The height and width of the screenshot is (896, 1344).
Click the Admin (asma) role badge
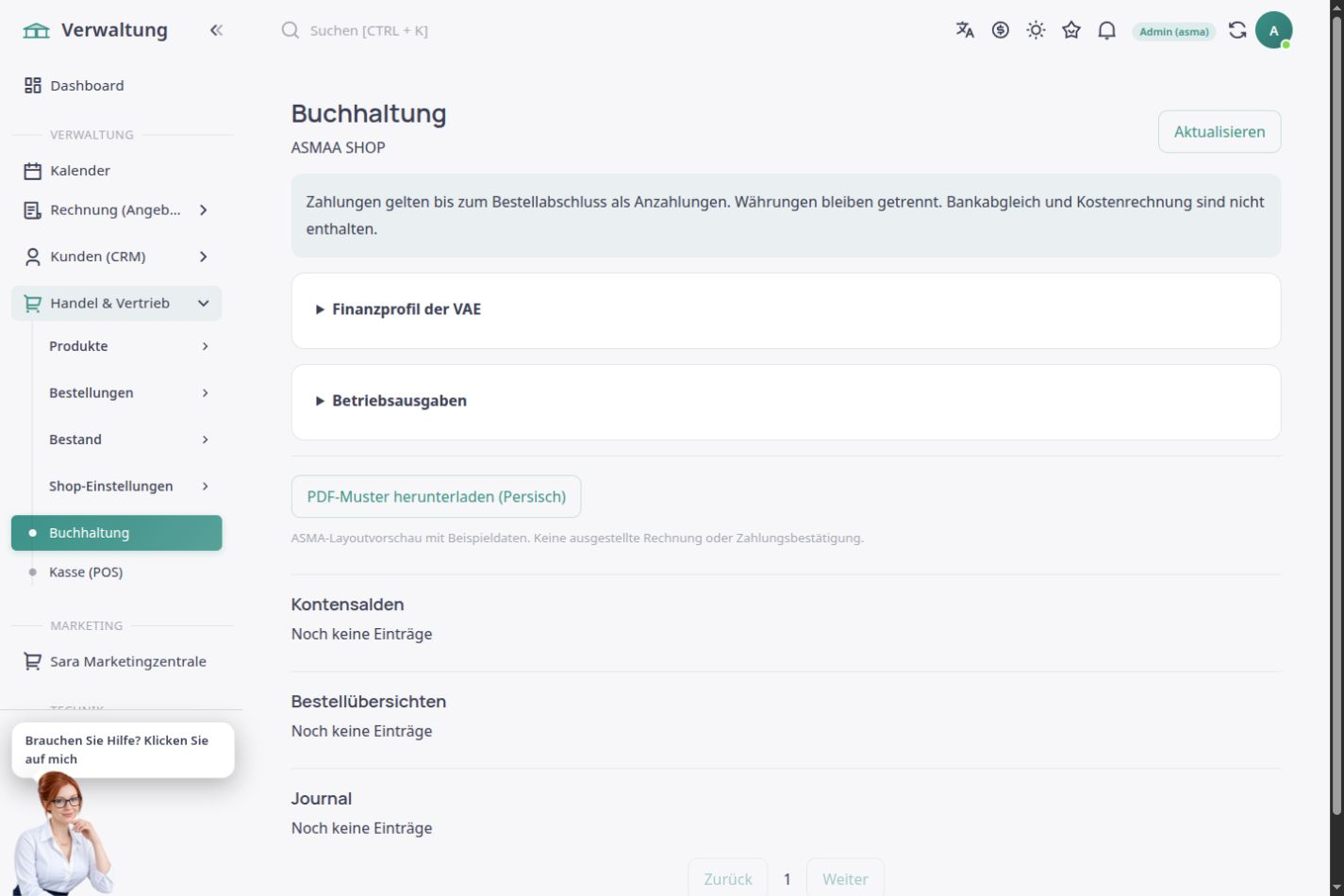1174,31
